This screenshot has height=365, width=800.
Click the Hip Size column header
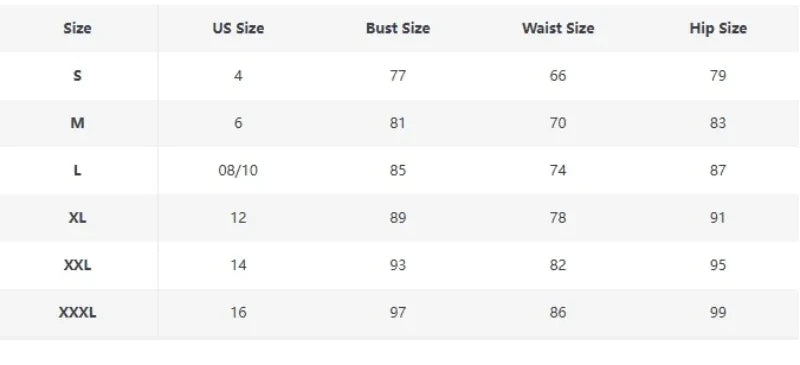(x=718, y=28)
